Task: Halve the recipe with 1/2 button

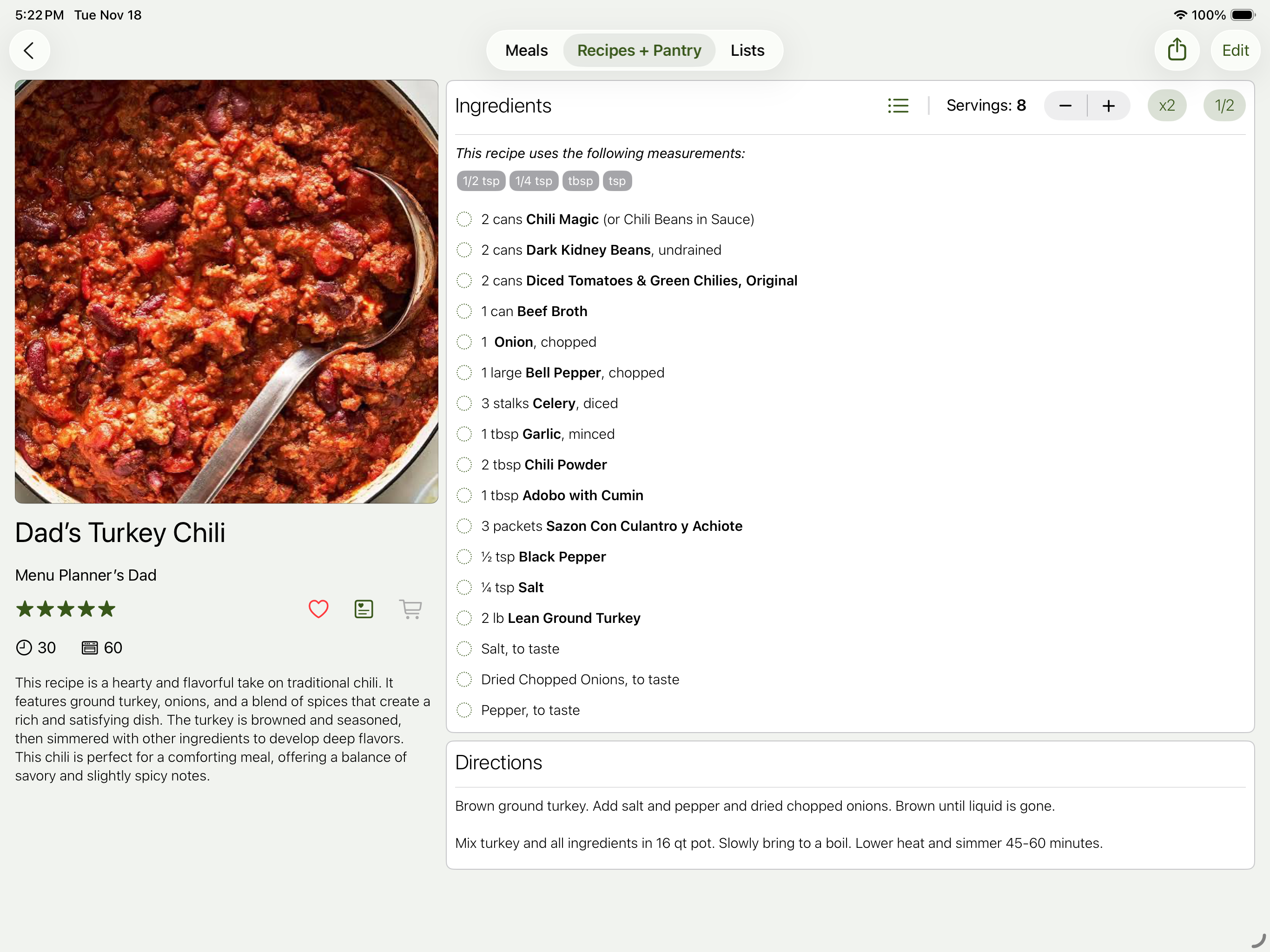Action: tap(1224, 106)
